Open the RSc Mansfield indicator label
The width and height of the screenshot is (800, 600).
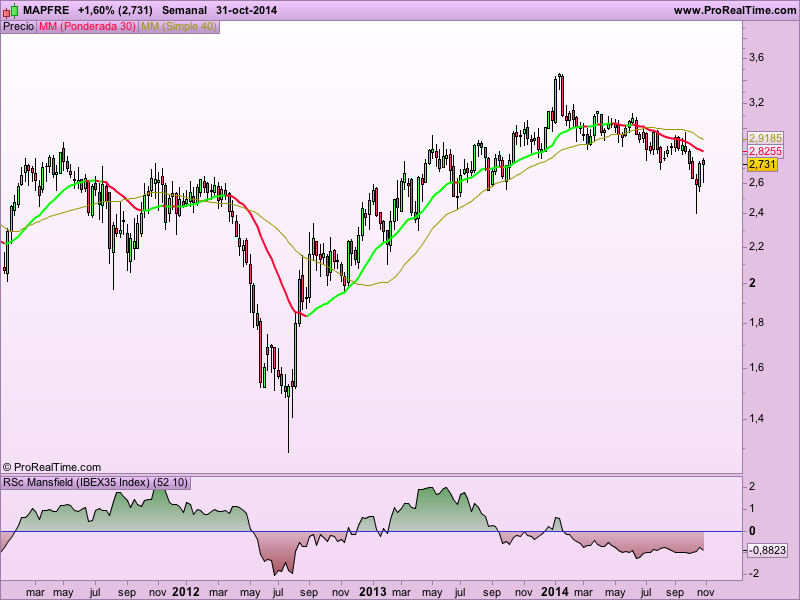point(95,482)
